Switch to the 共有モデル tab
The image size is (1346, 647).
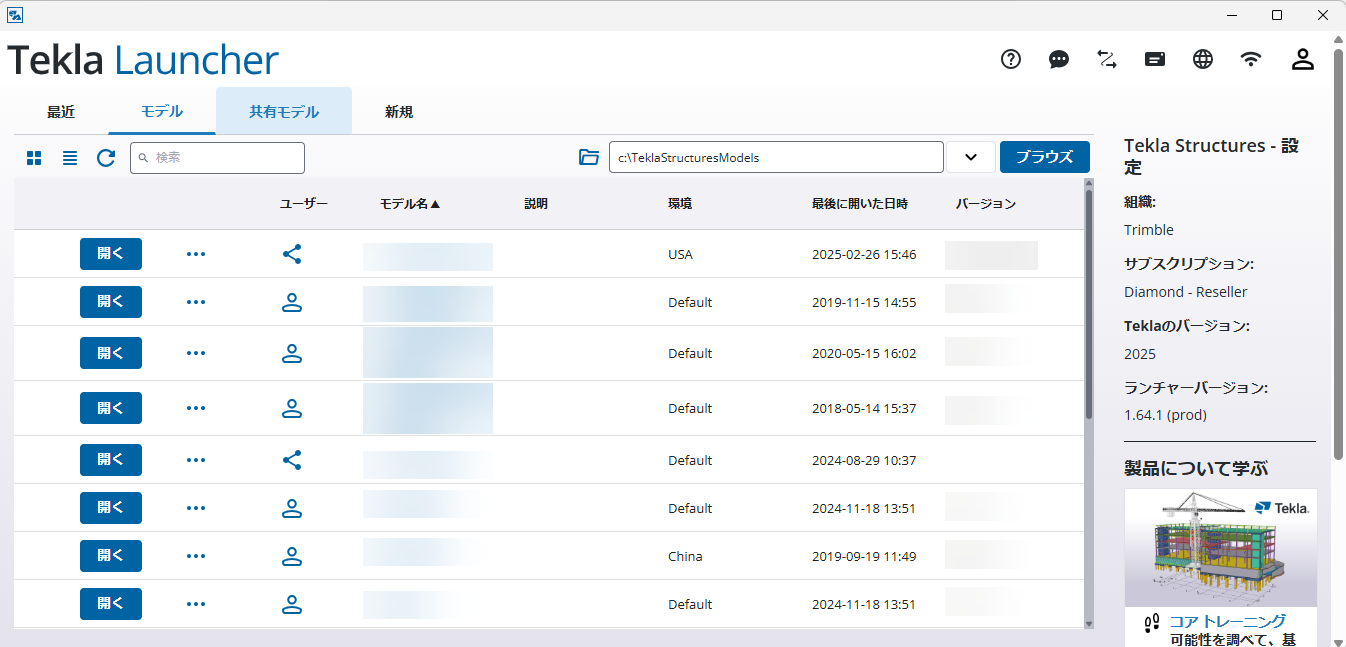click(284, 112)
